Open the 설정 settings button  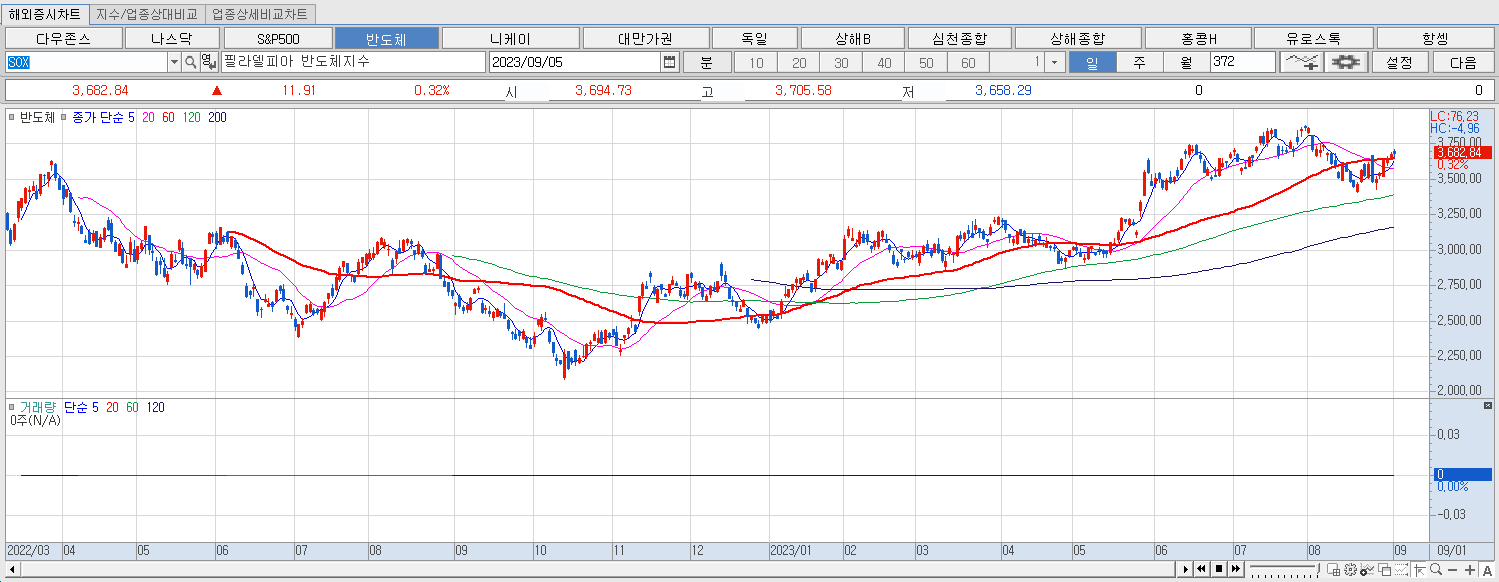coord(1399,62)
